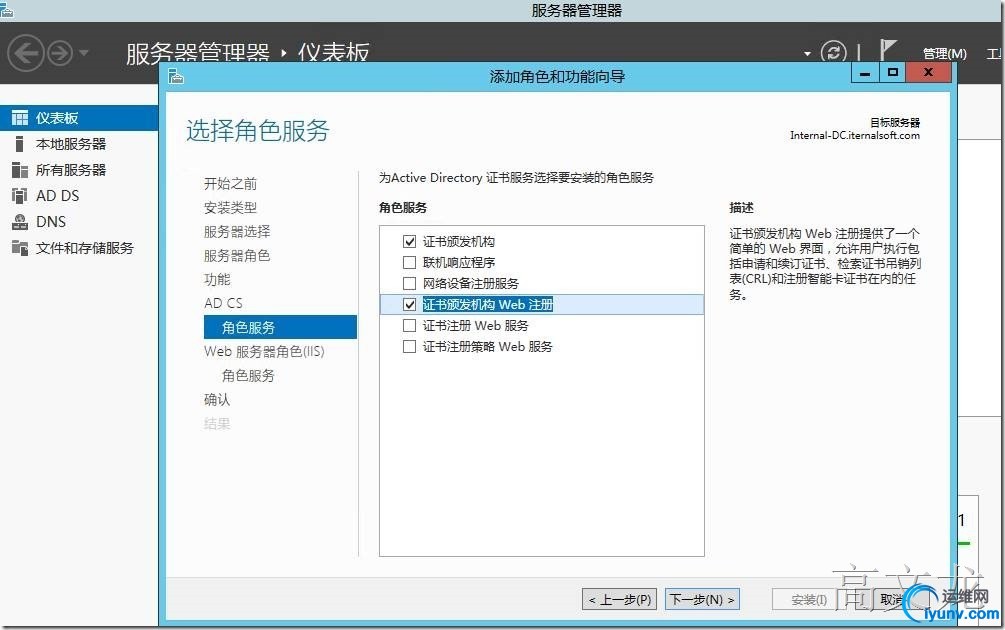Select the 联机响应程序 row label

tap(459, 262)
